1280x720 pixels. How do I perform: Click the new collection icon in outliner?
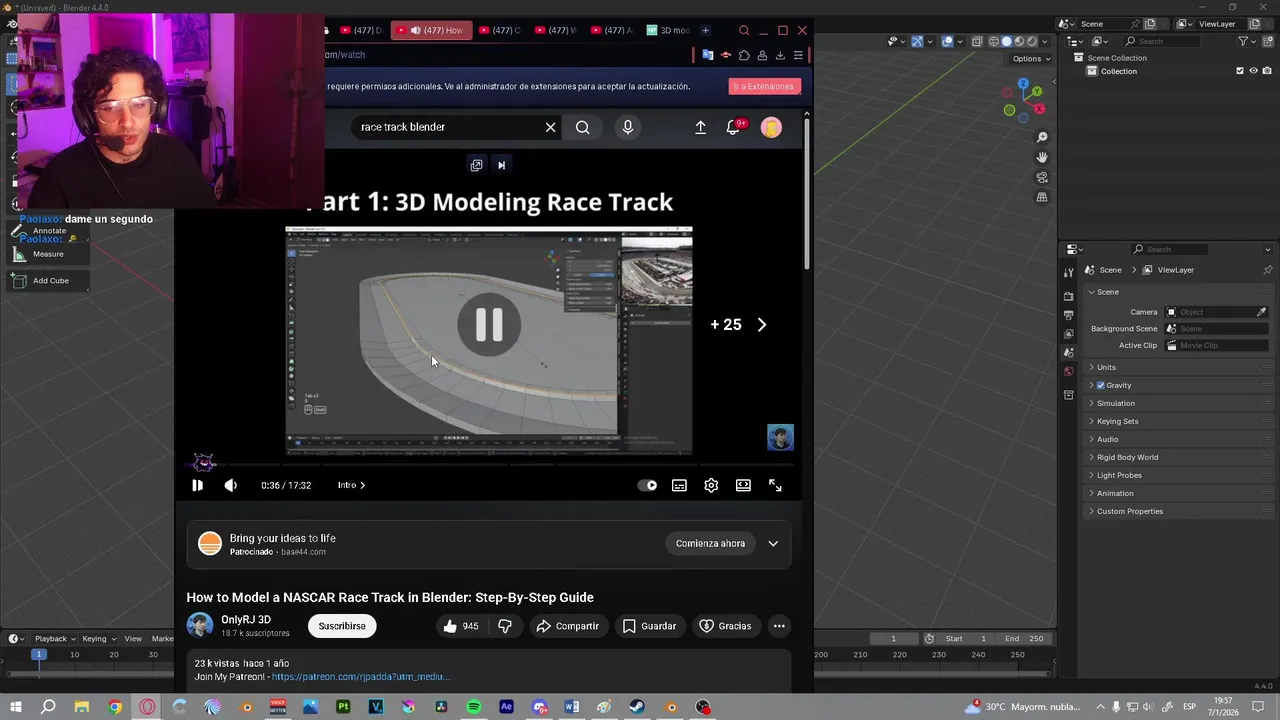coord(1269,41)
